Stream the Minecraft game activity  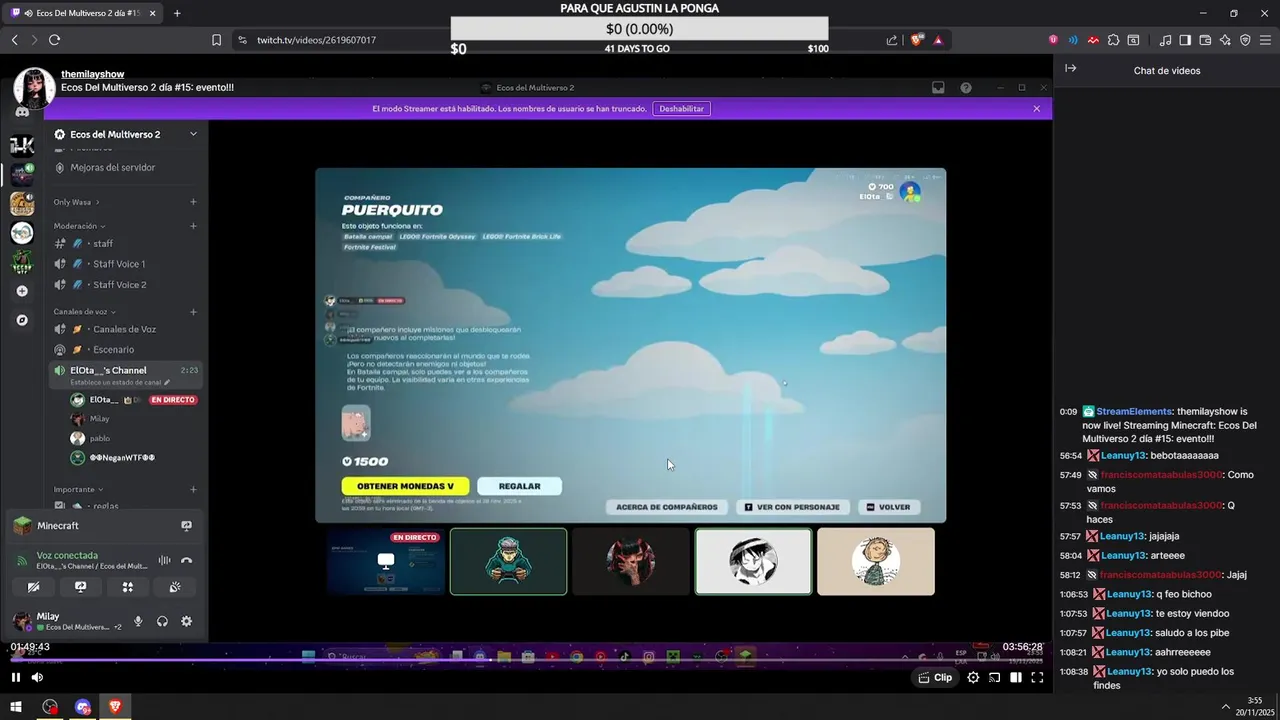pyautogui.click(x=186, y=526)
